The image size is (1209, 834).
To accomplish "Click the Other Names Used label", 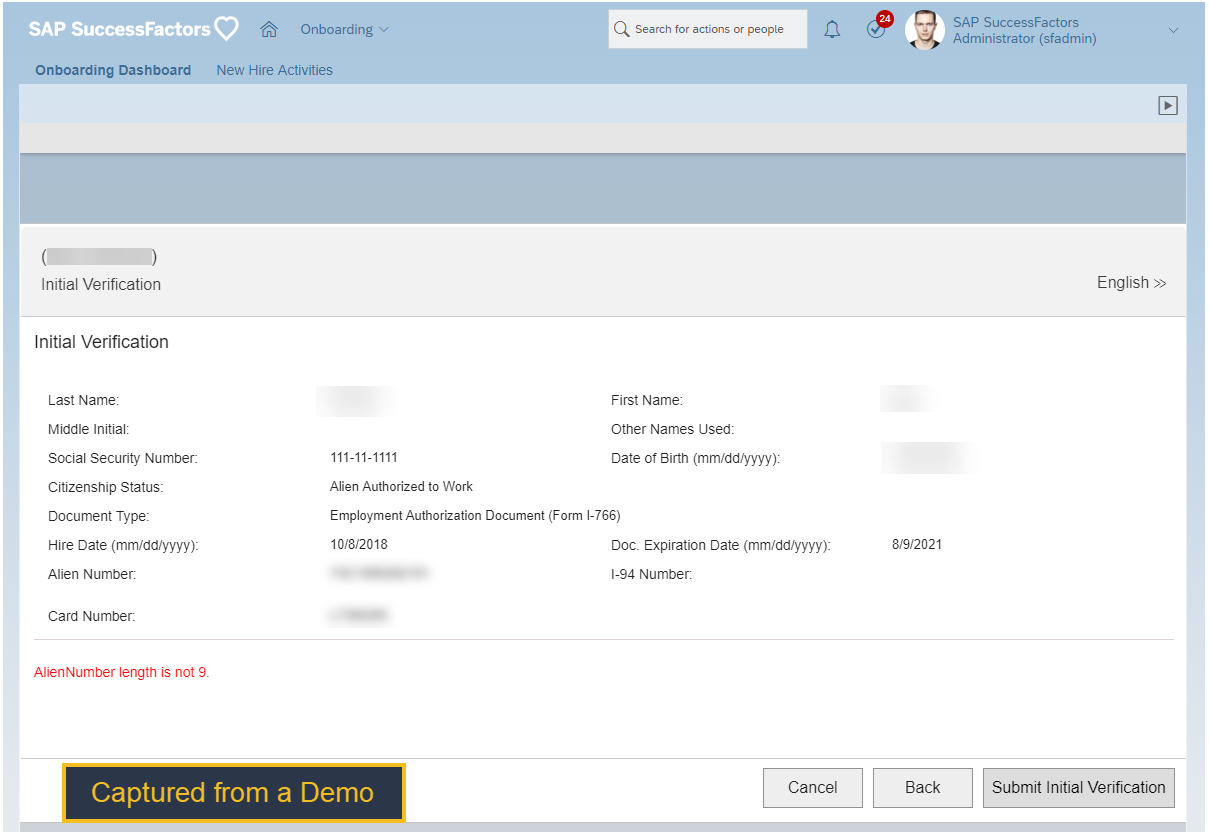I will coord(672,430).
